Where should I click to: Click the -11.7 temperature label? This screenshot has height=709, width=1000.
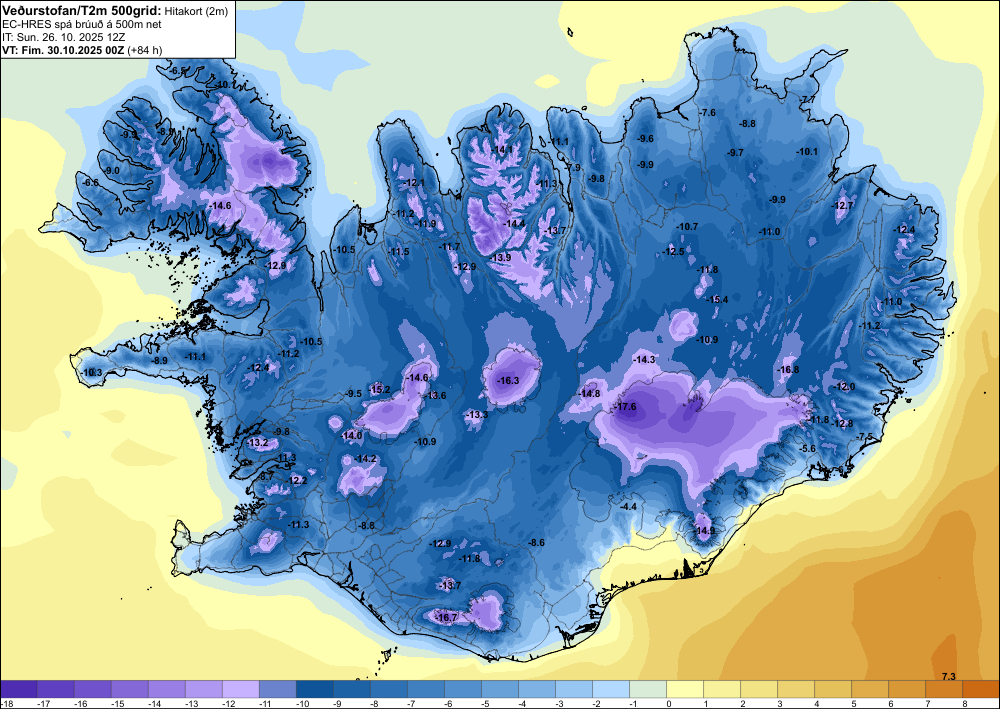point(449,247)
